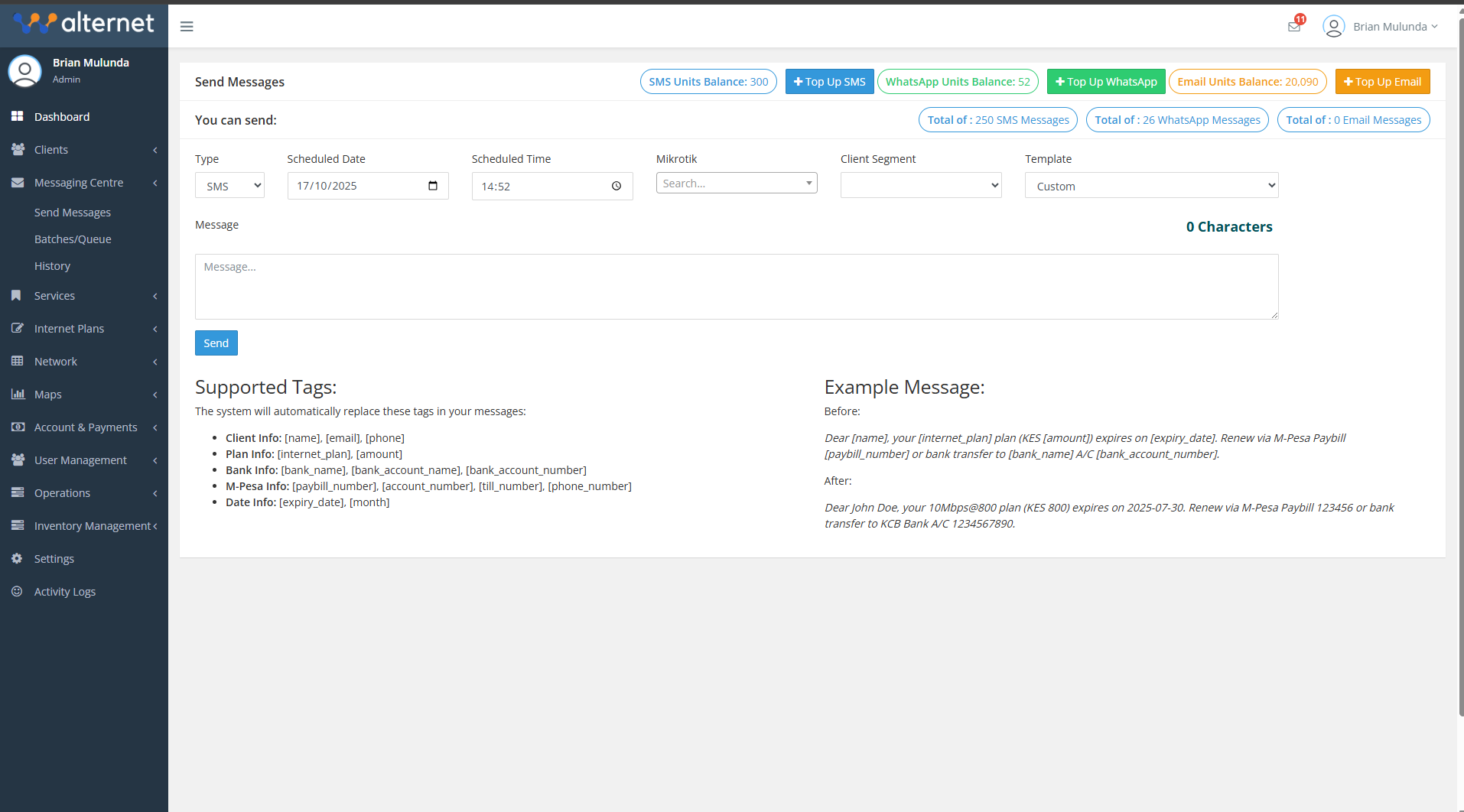Click the Activity Logs smiley icon

pos(17,592)
